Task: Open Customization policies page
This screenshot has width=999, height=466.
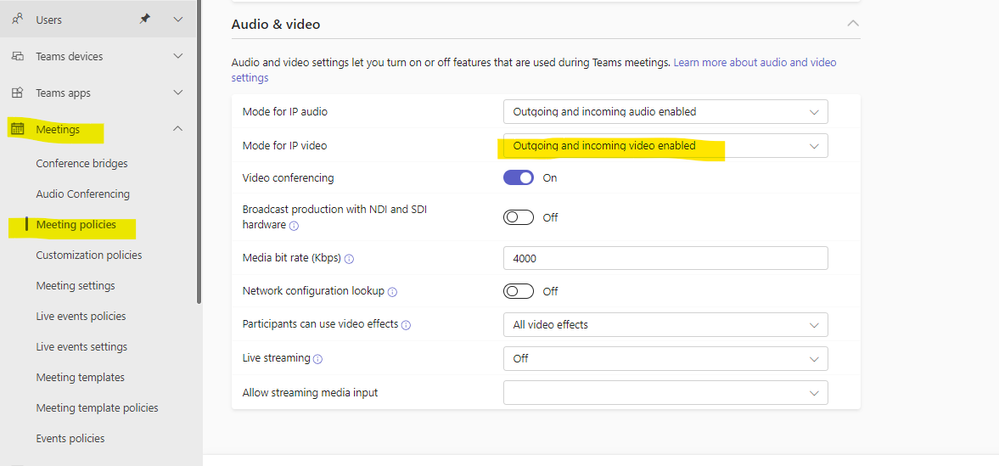Action: point(89,255)
